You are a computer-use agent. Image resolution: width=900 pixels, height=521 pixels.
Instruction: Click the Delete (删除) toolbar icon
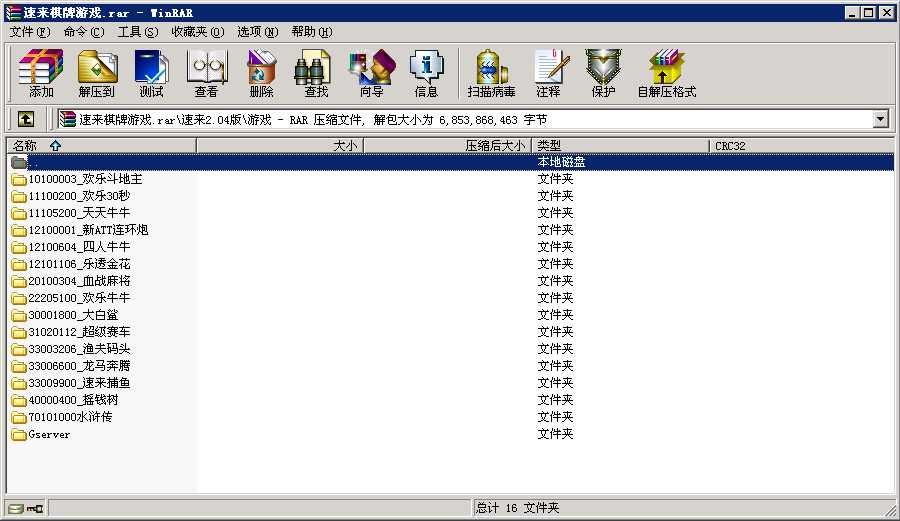(261, 73)
